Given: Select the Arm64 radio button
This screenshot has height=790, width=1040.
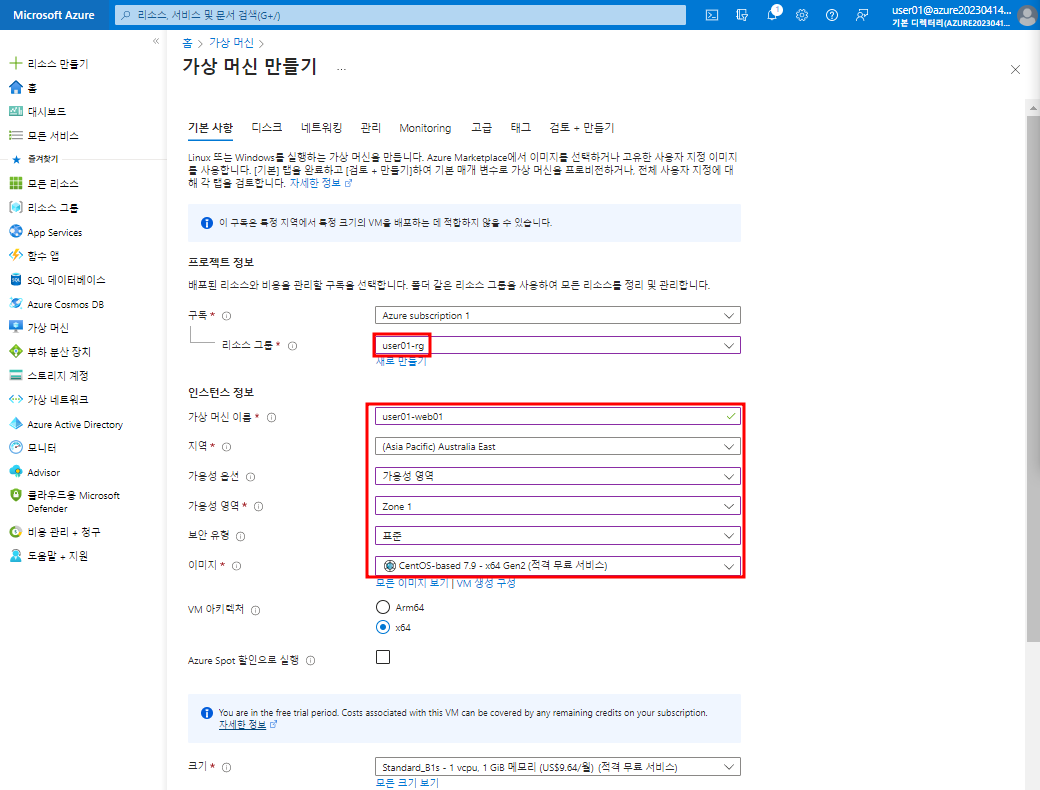Looking at the screenshot, I should tap(383, 607).
